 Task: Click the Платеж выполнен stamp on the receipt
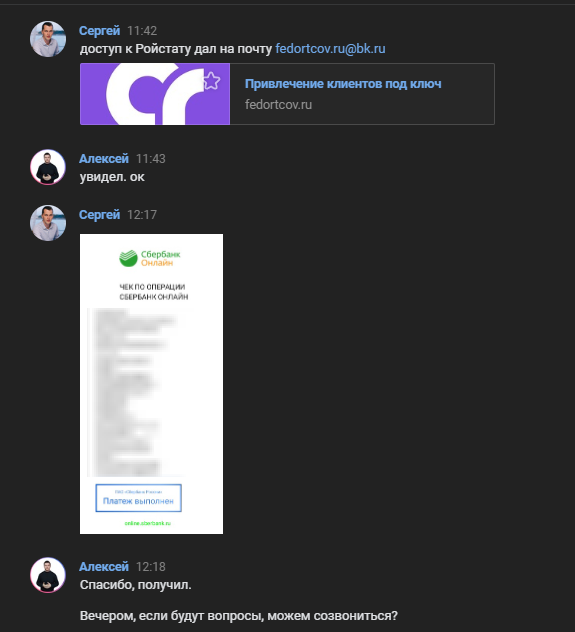(x=138, y=498)
